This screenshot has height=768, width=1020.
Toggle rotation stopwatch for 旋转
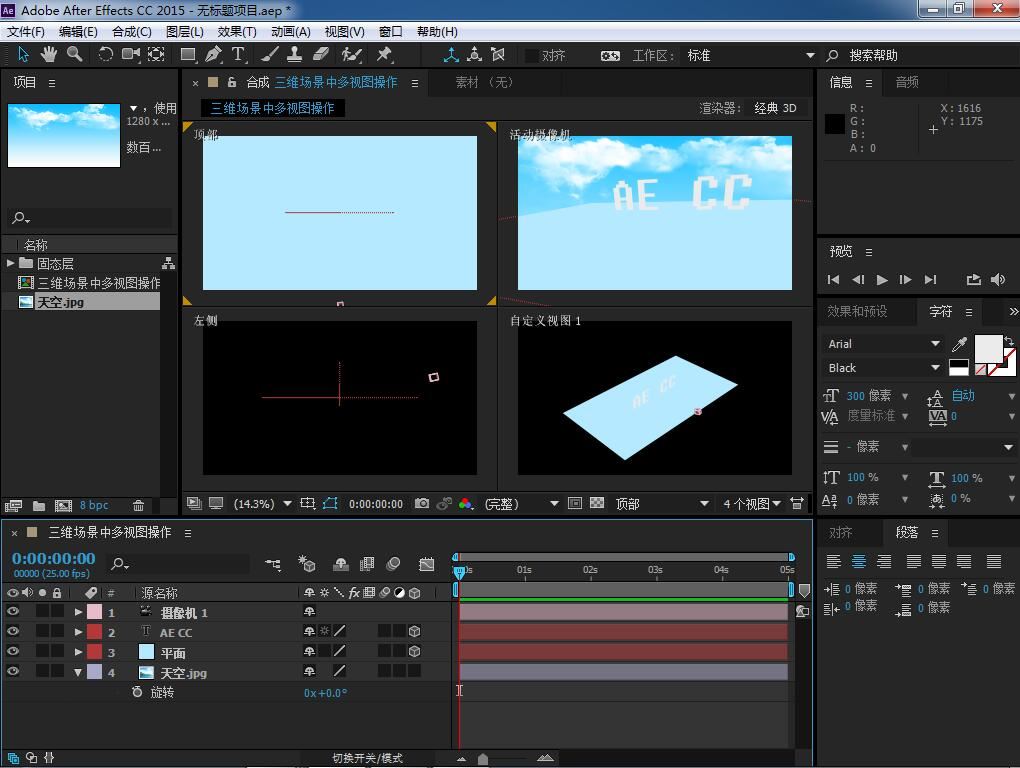point(137,692)
